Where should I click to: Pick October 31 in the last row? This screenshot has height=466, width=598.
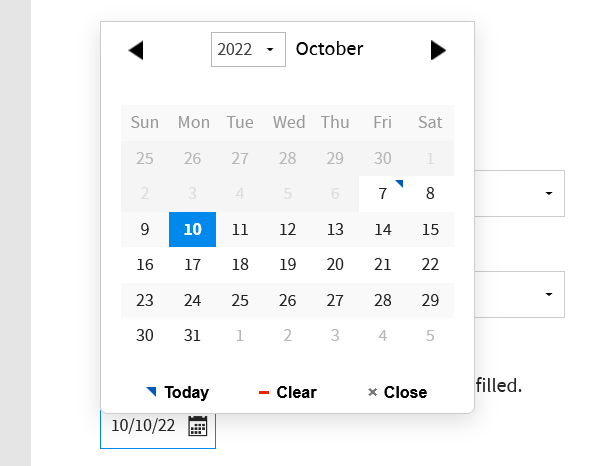[193, 336]
